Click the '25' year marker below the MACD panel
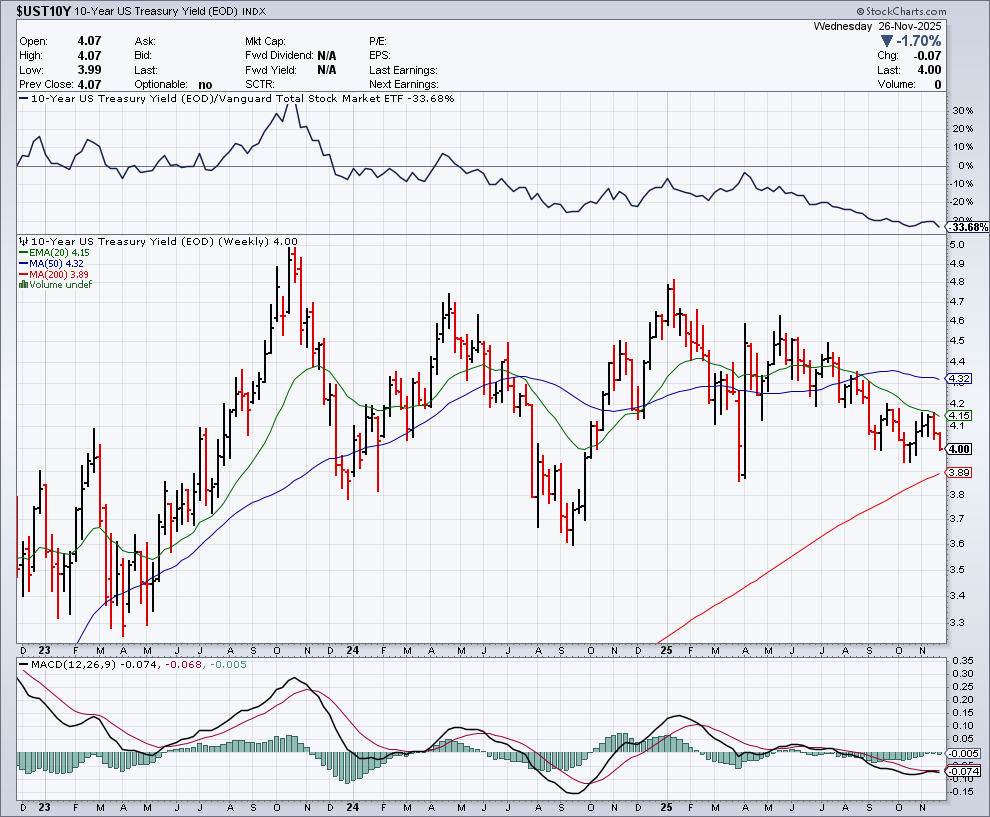990x817 pixels. 667,806
